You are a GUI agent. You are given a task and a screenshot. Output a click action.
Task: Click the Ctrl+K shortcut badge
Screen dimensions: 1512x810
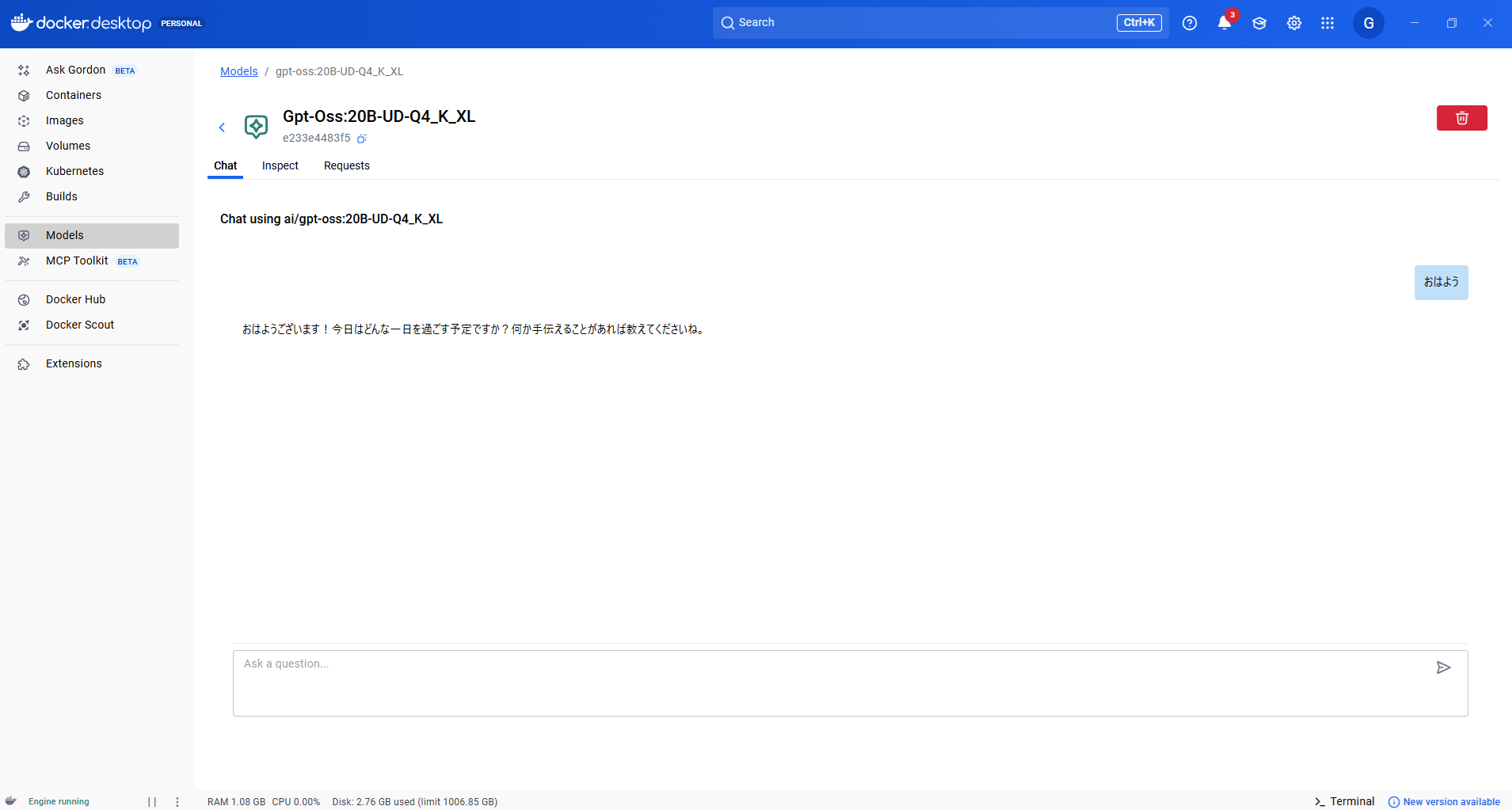(1139, 23)
